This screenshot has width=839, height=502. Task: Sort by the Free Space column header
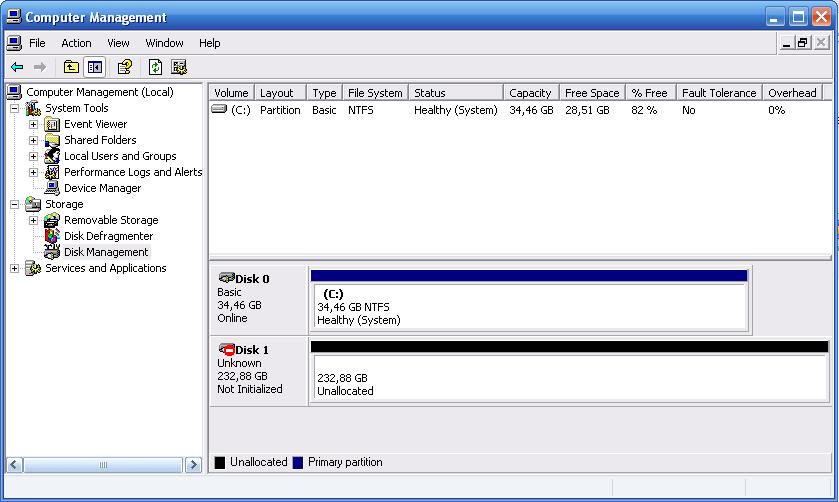592,93
